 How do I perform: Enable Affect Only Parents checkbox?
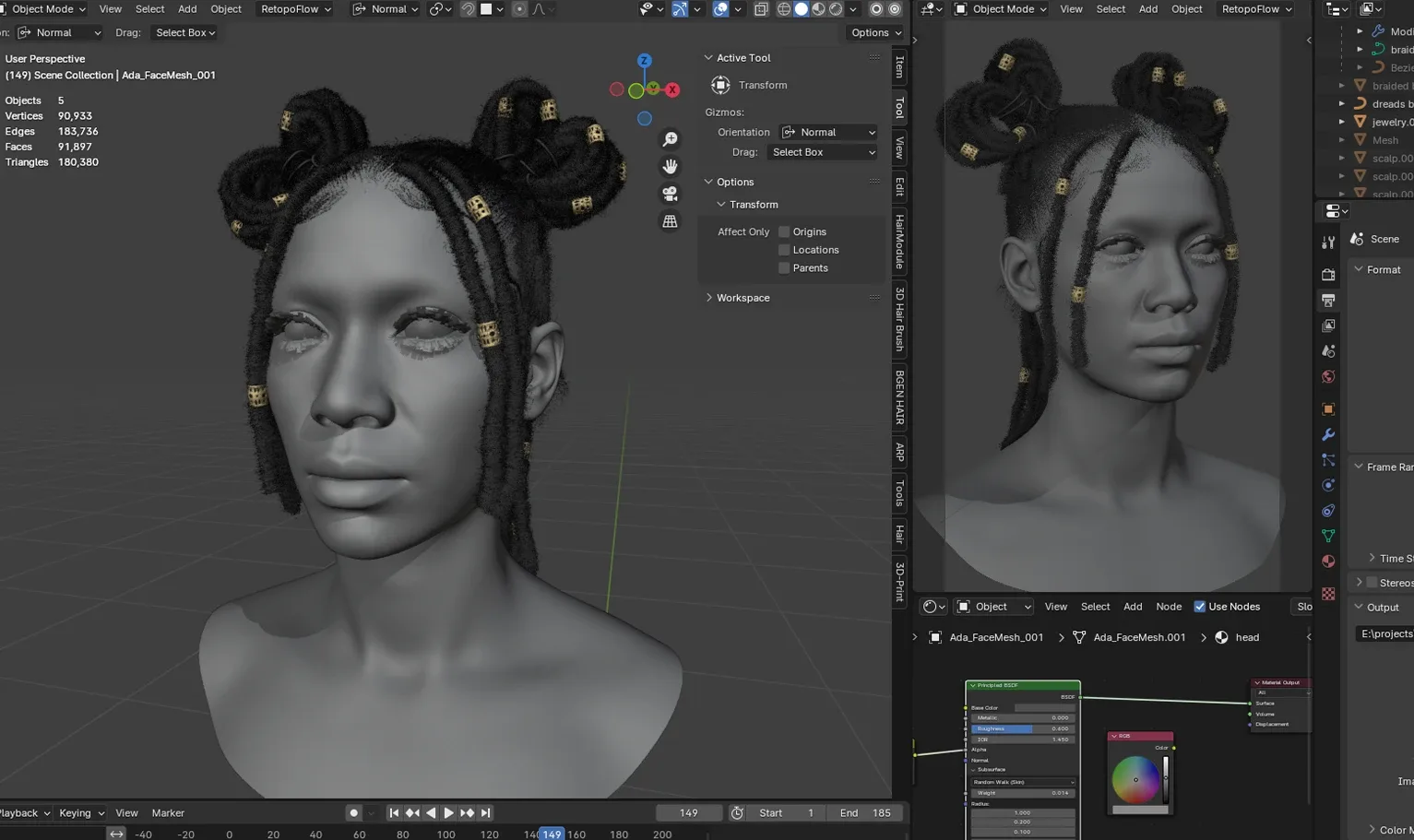point(784,268)
